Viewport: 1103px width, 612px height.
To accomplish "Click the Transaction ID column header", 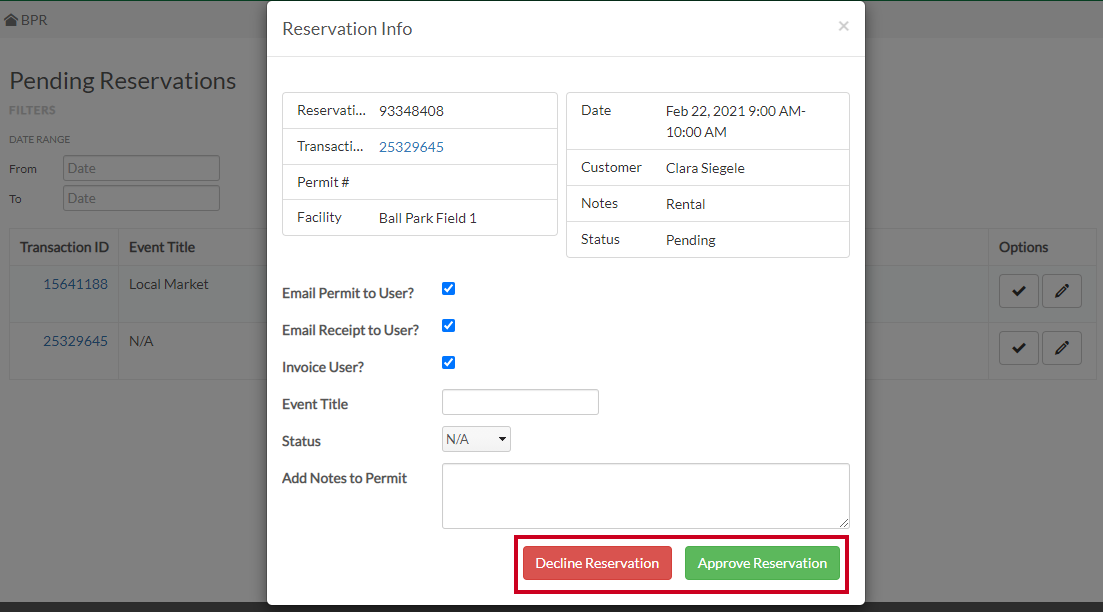I will 64,247.
